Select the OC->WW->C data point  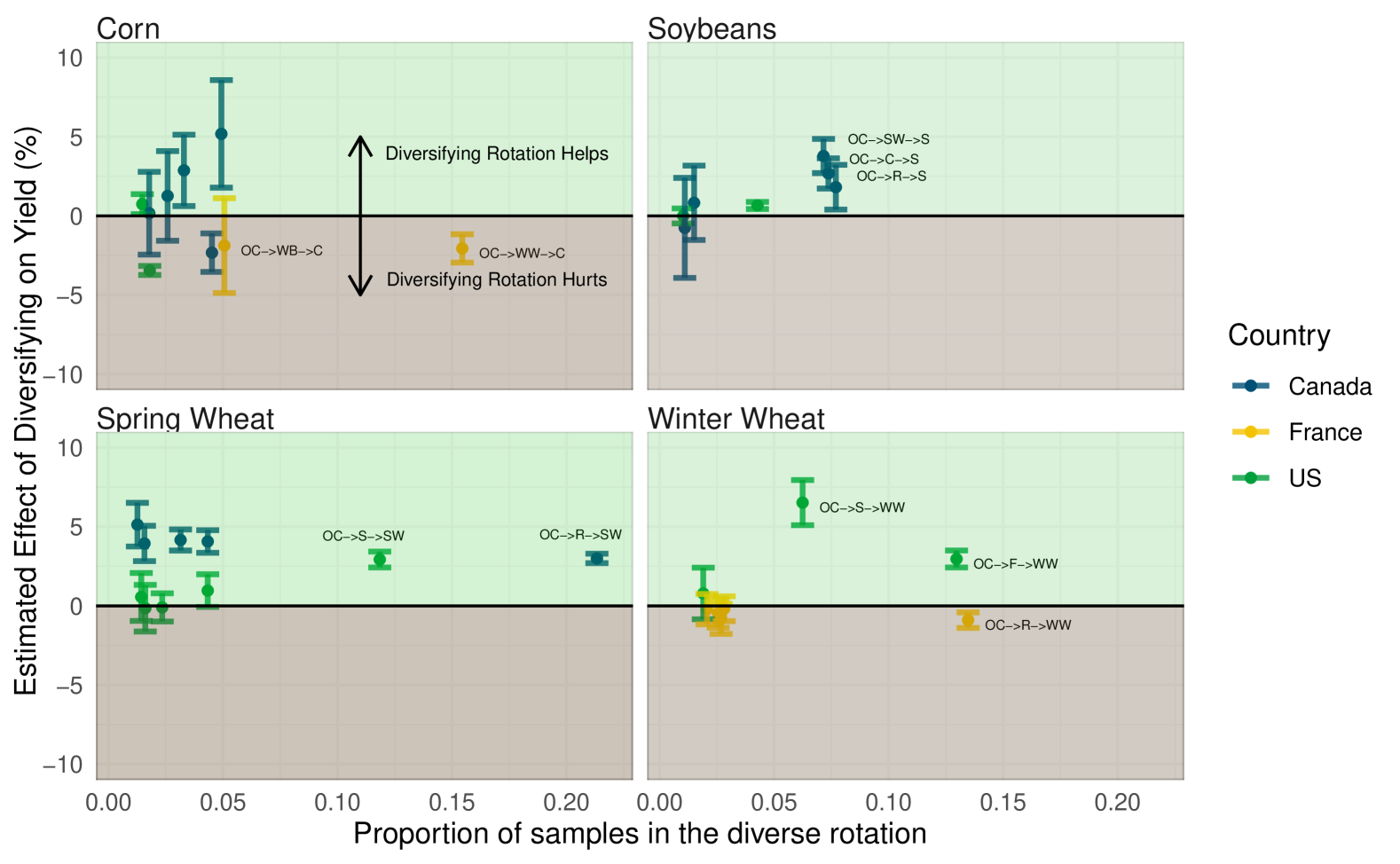[x=462, y=248]
